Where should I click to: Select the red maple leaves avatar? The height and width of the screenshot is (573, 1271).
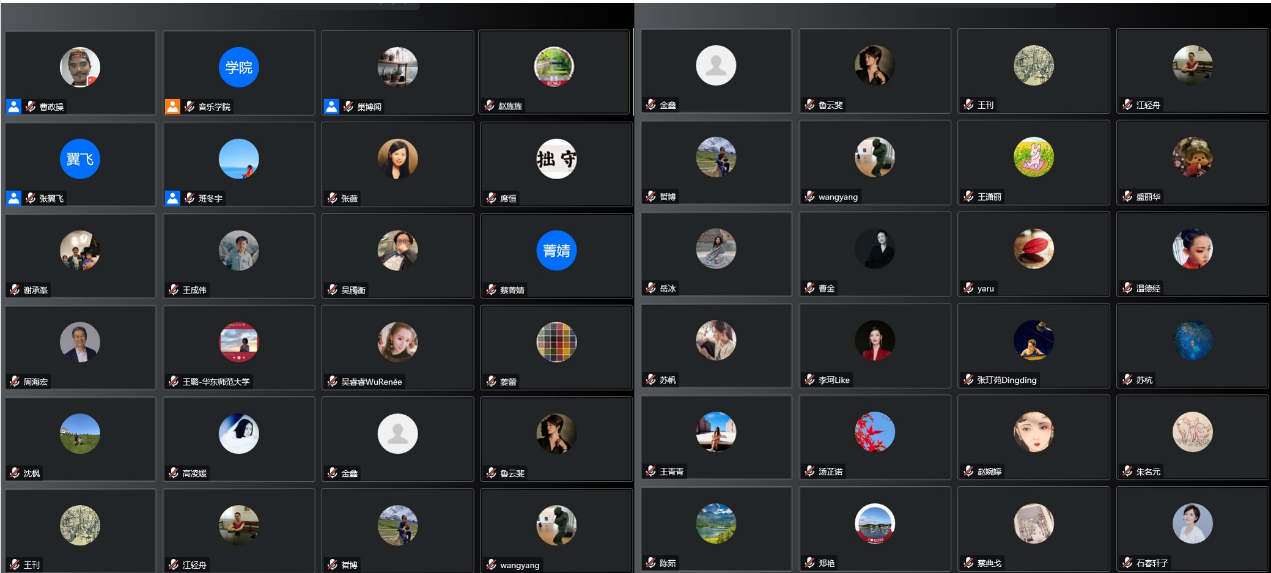tap(875, 432)
